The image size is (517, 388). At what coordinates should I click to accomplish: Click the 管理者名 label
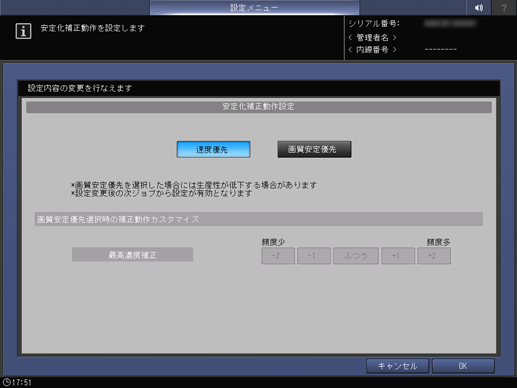372,37
